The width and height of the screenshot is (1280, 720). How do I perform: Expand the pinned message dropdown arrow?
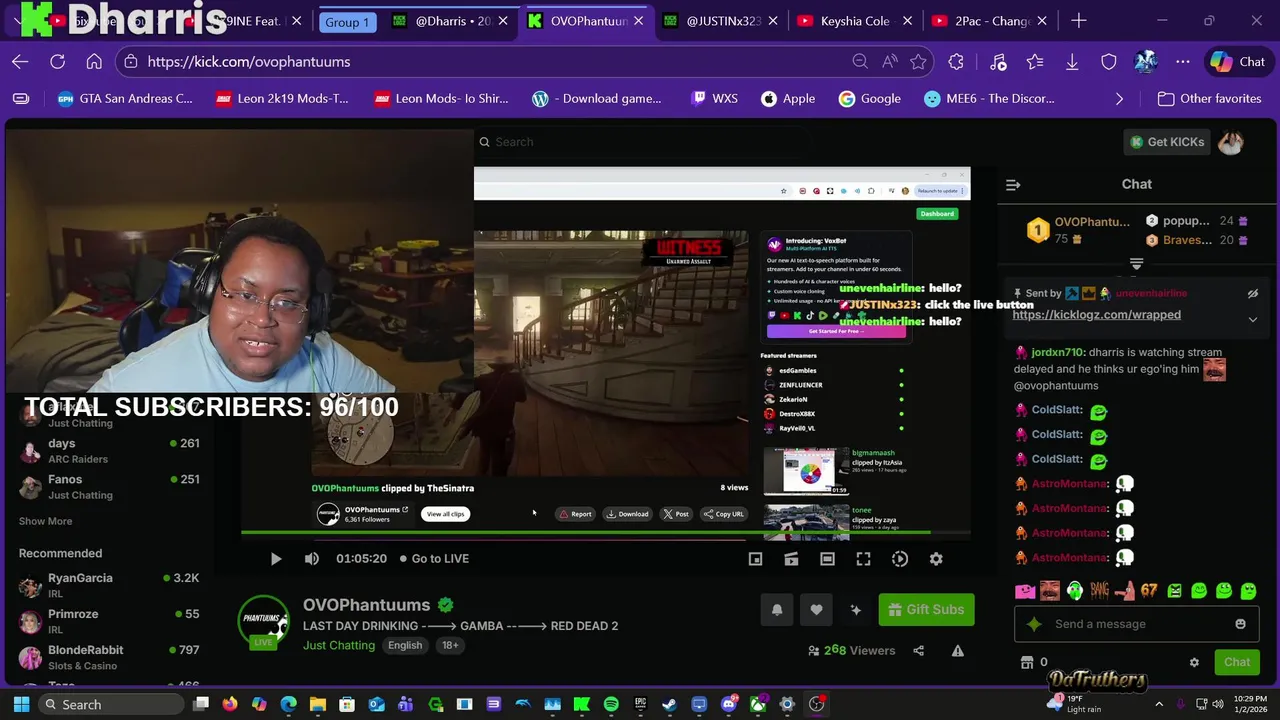(x=1253, y=320)
